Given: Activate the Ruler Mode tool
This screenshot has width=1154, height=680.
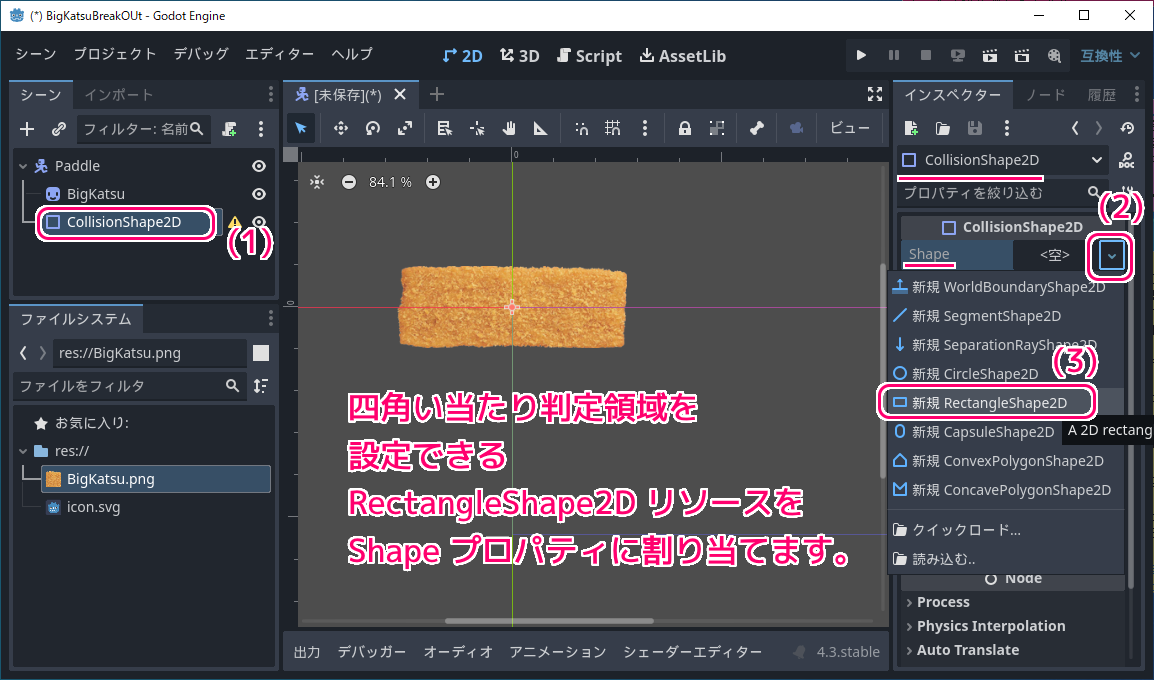Looking at the screenshot, I should point(541,128).
